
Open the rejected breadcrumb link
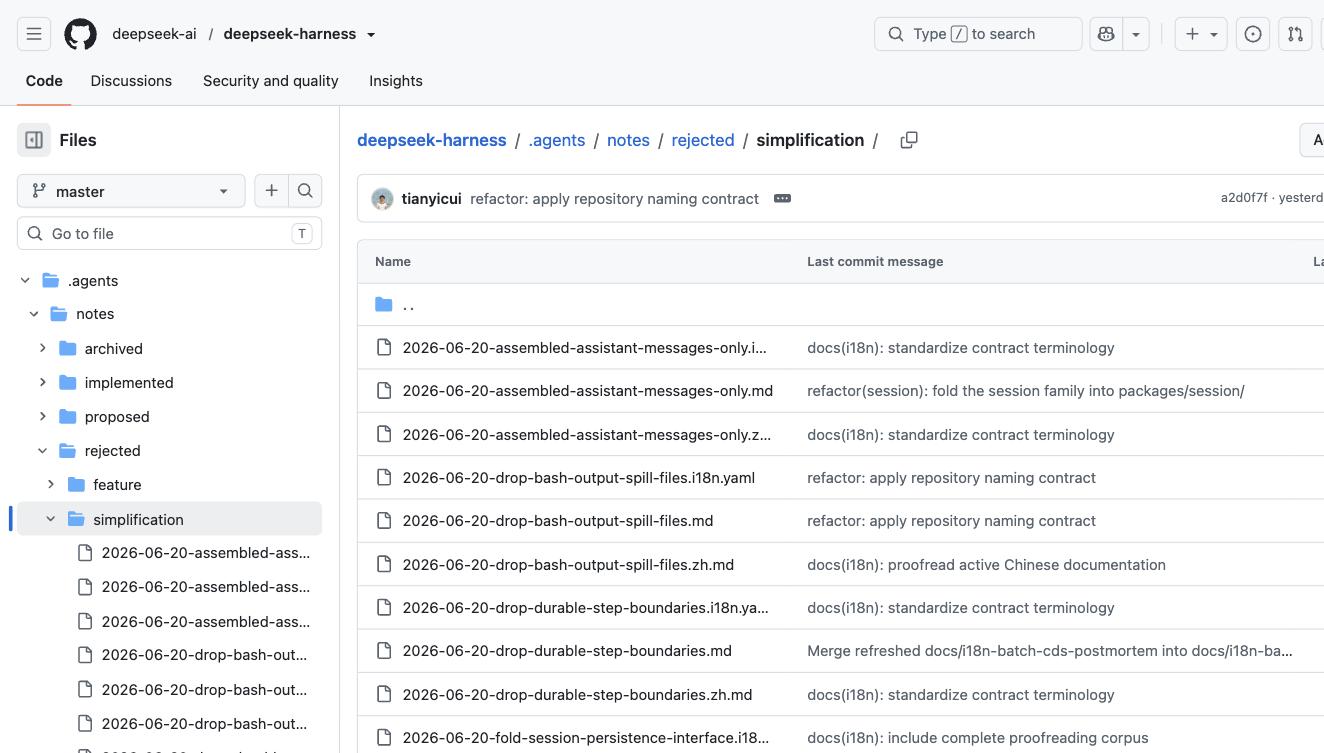click(703, 140)
